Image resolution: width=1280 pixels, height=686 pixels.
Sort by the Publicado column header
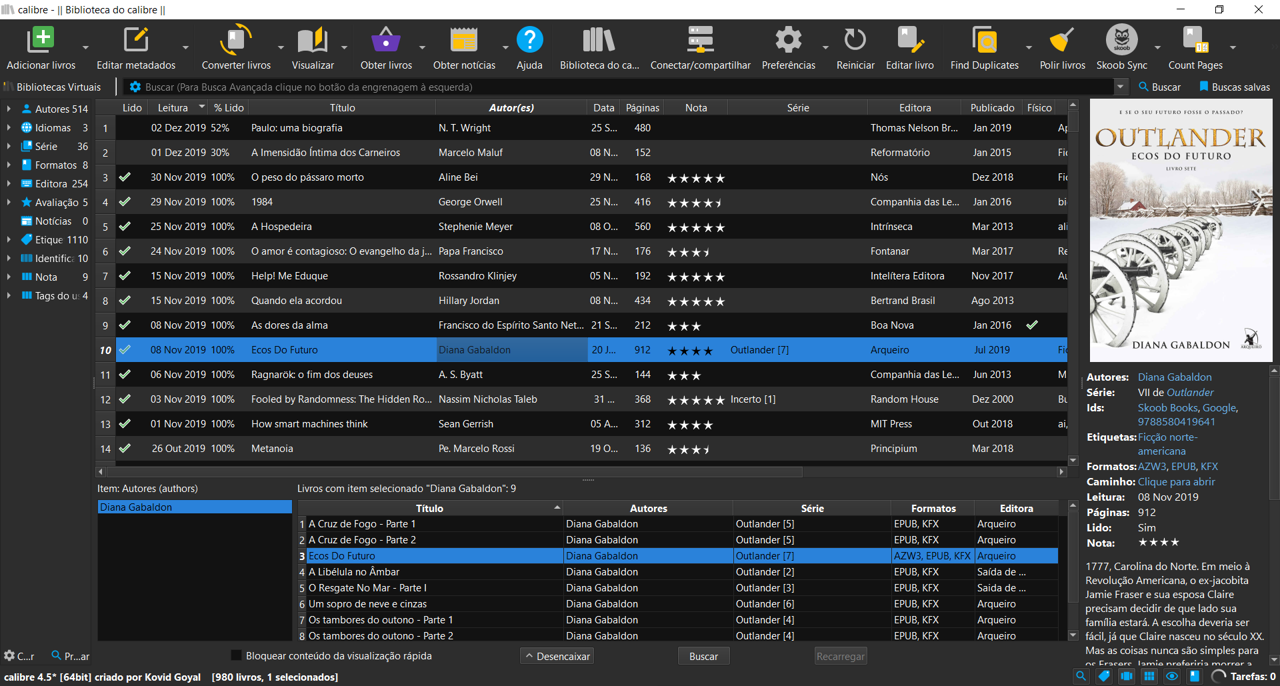992,107
